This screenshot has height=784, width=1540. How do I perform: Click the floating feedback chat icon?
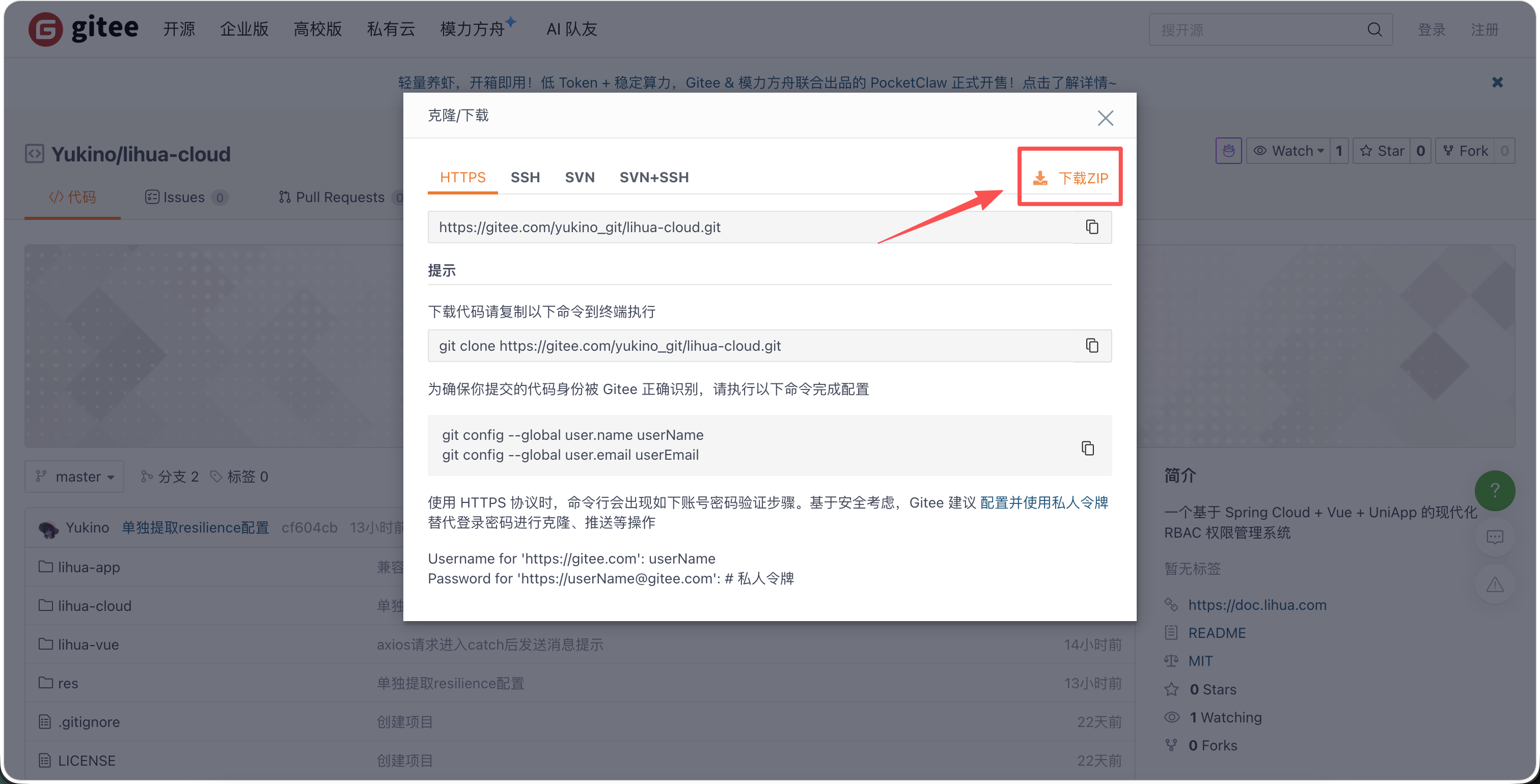[1495, 537]
